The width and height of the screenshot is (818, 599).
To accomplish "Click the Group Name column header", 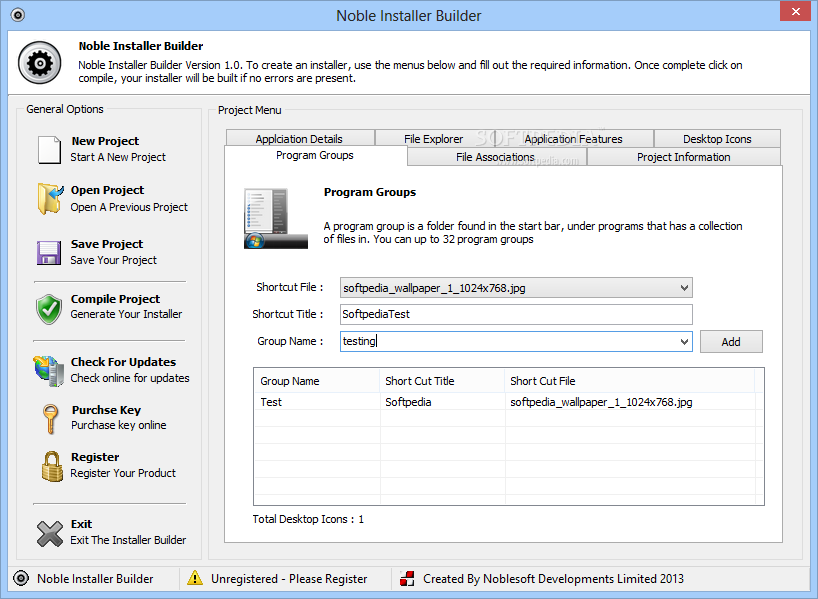I will point(317,381).
